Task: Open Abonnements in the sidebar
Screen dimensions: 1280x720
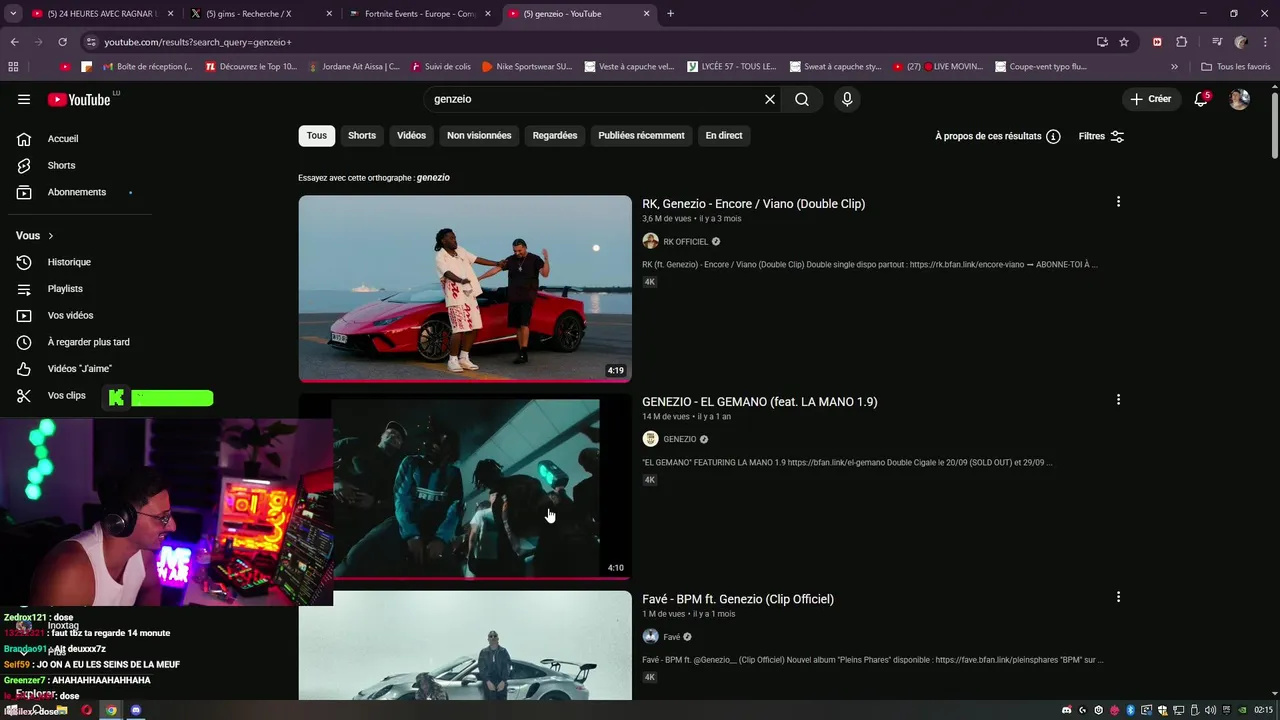Action: (x=76, y=192)
